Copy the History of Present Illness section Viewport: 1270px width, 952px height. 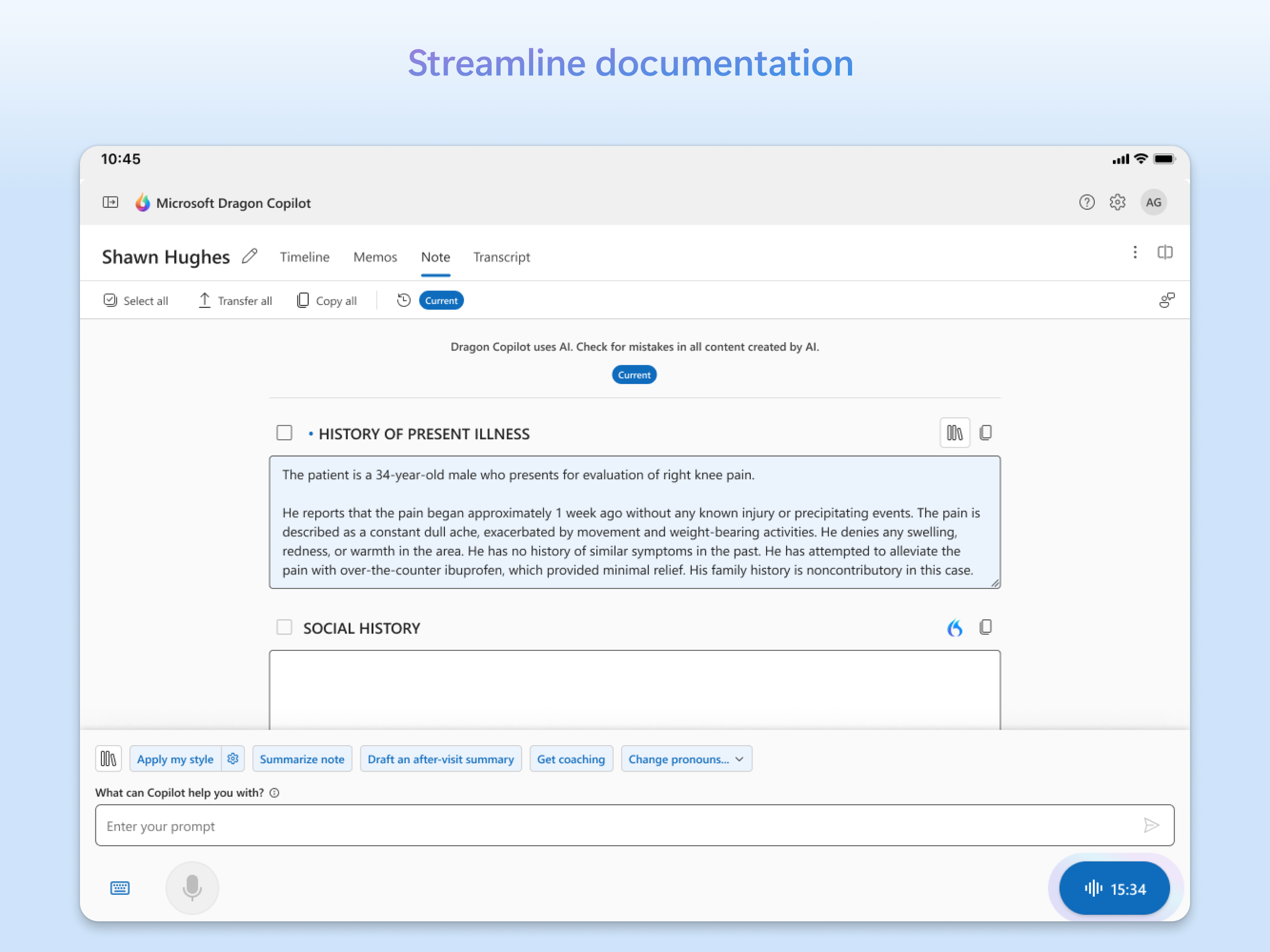point(986,433)
